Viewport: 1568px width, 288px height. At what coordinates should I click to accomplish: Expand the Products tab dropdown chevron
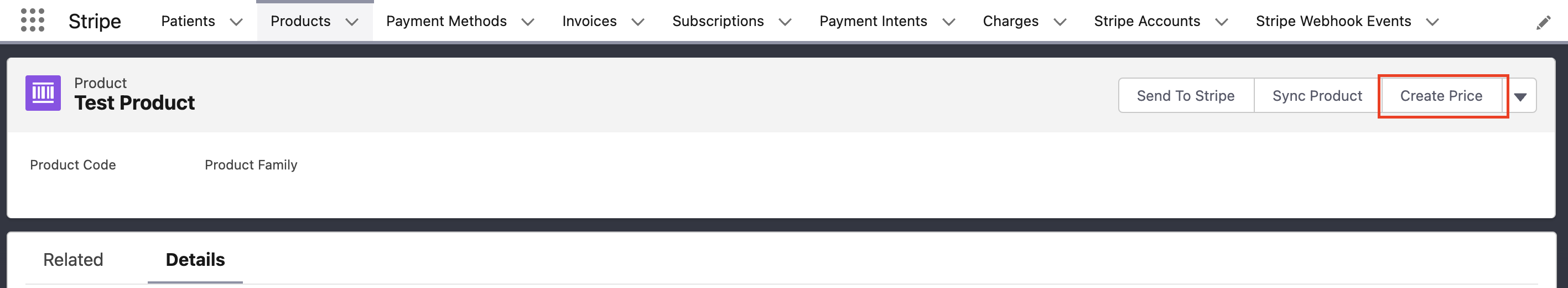[351, 23]
